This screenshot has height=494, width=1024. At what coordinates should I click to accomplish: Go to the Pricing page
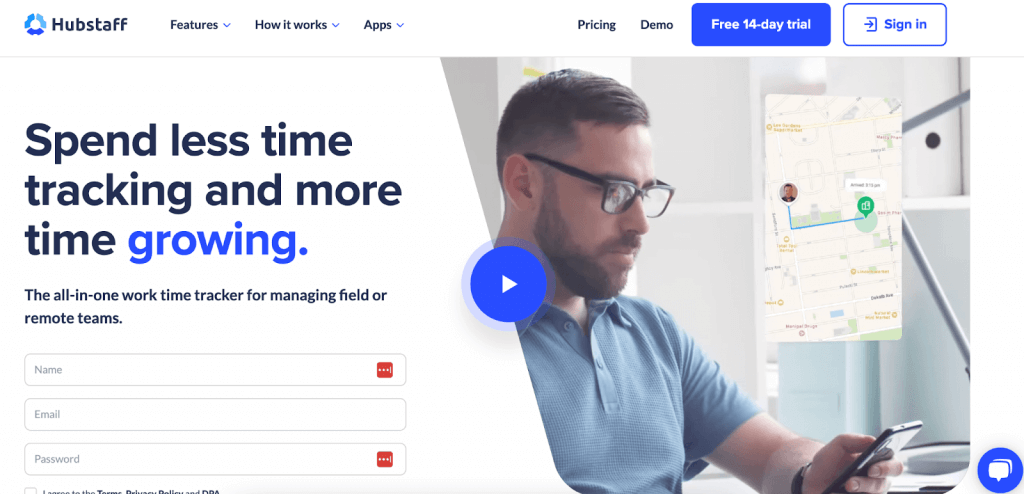point(596,25)
